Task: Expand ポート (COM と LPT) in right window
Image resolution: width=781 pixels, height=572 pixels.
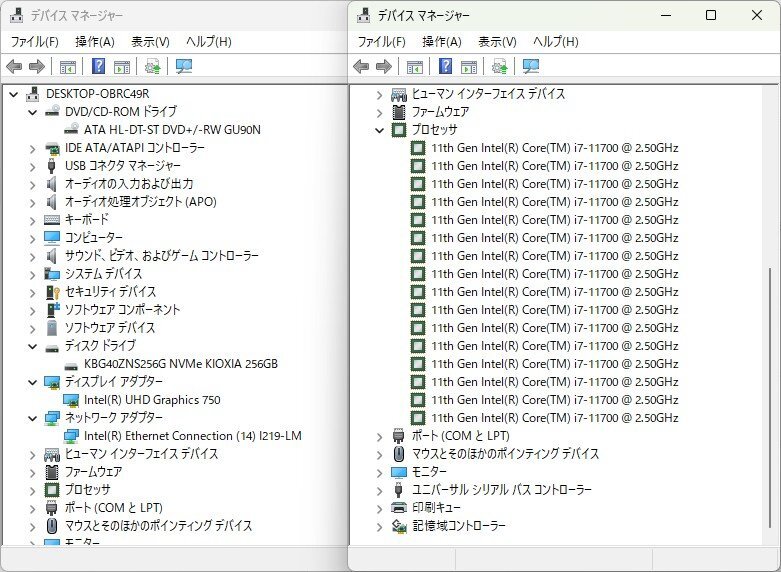Action: pyautogui.click(x=380, y=436)
